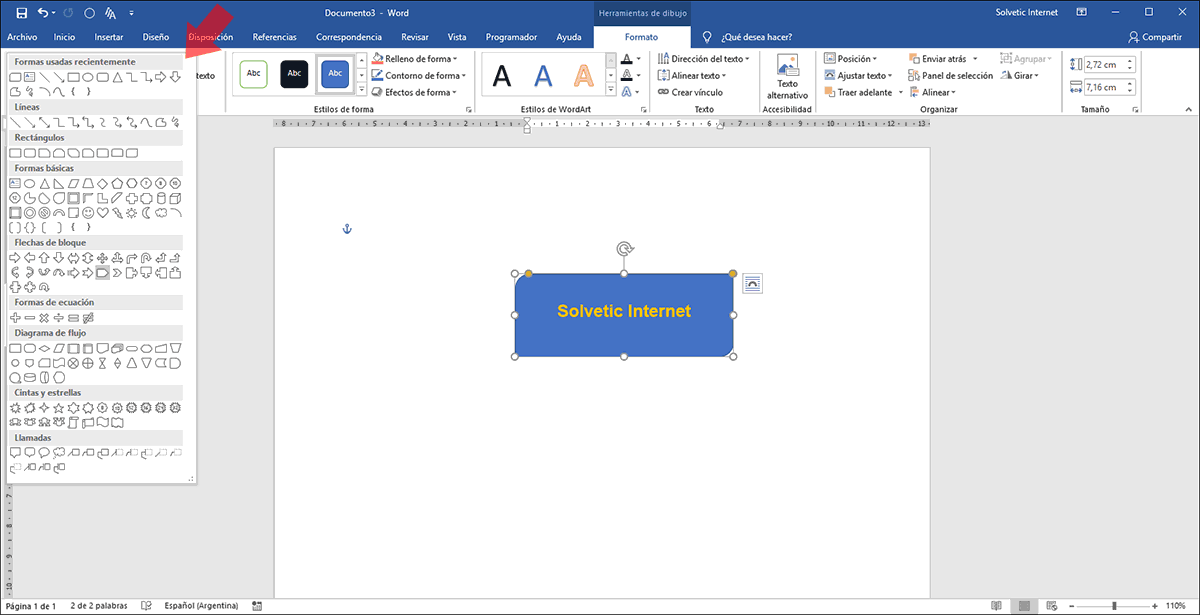Switch to Read Mode view in status bar
Screen dimensions: 1200x615
coord(996,606)
